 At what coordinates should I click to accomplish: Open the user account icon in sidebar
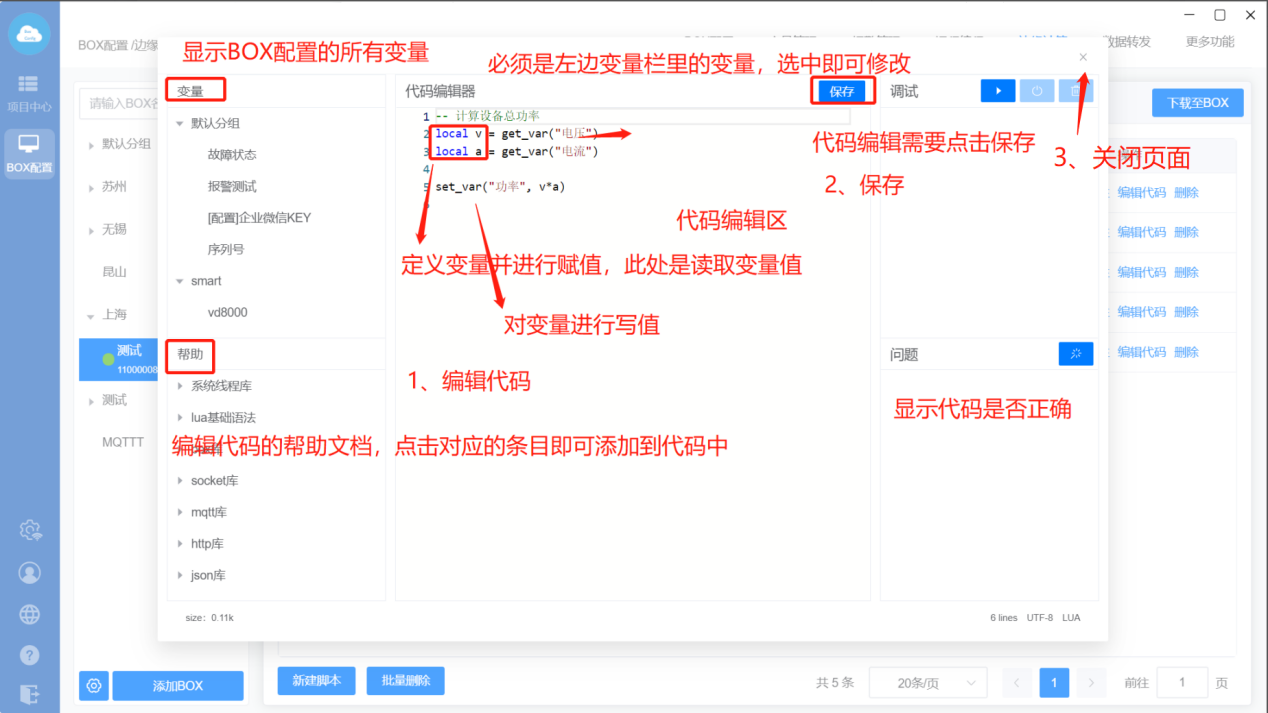point(30,572)
